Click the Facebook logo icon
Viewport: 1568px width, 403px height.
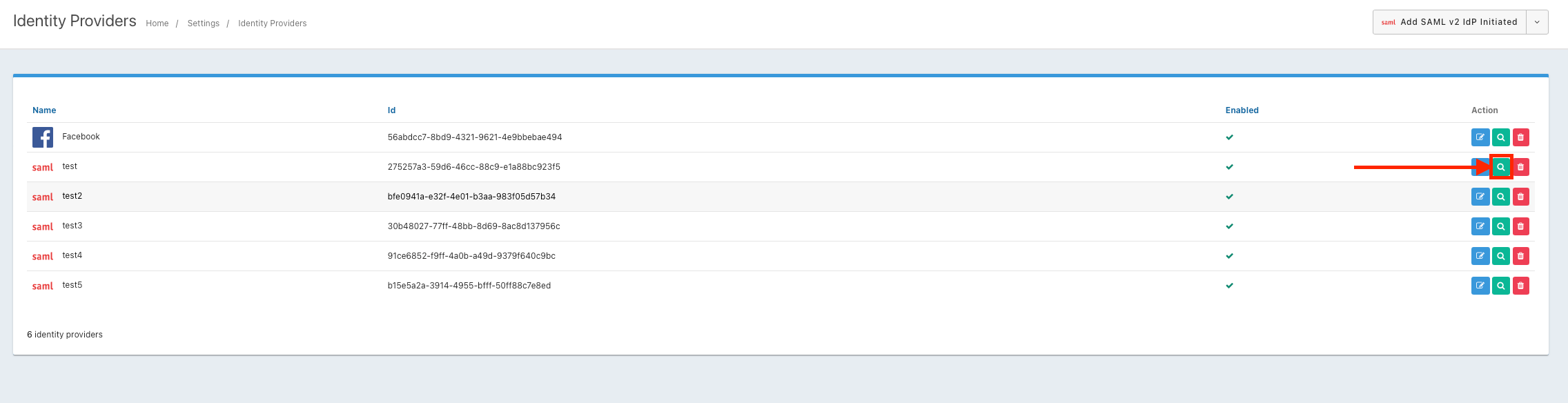[x=42, y=137]
